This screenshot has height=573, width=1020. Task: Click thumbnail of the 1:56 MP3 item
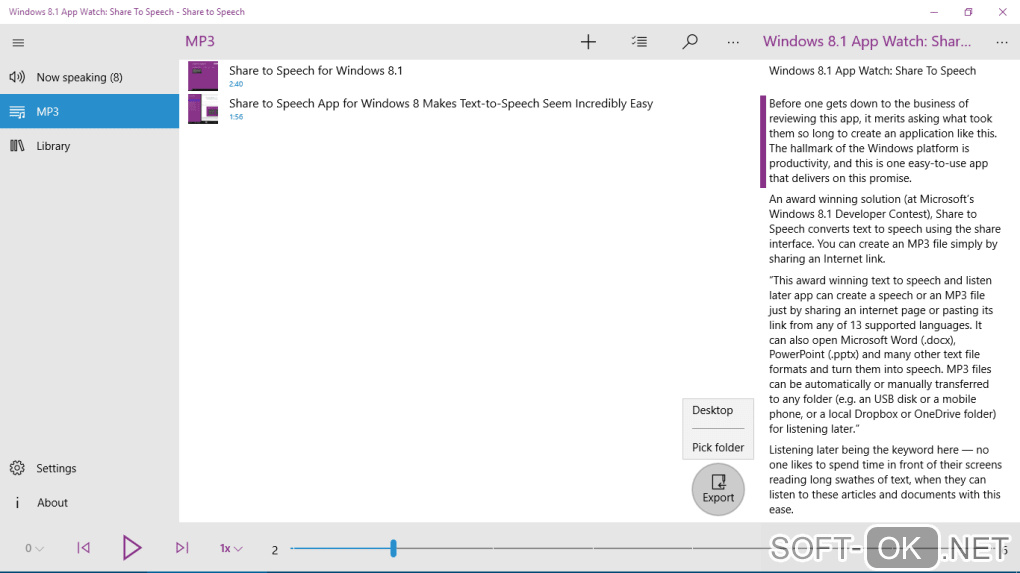tap(203, 109)
